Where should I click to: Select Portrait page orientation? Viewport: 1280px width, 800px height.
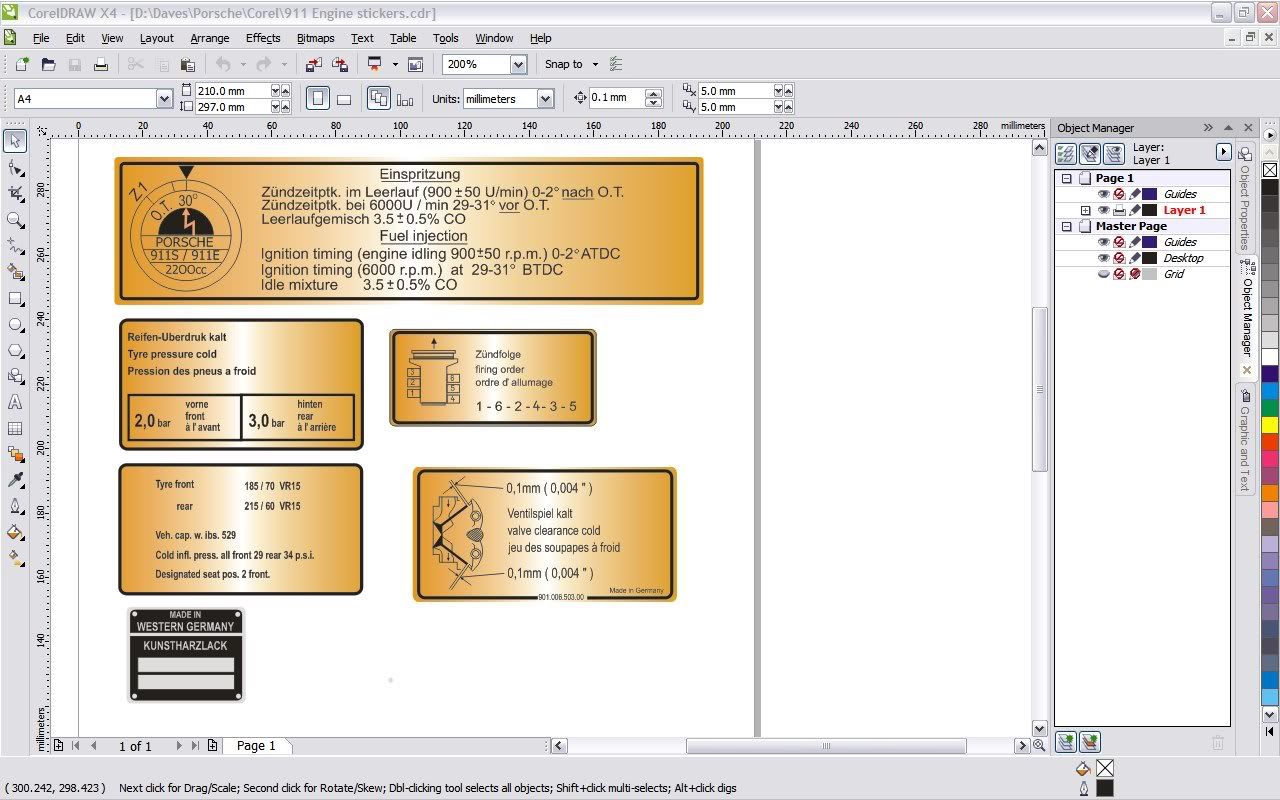point(317,98)
